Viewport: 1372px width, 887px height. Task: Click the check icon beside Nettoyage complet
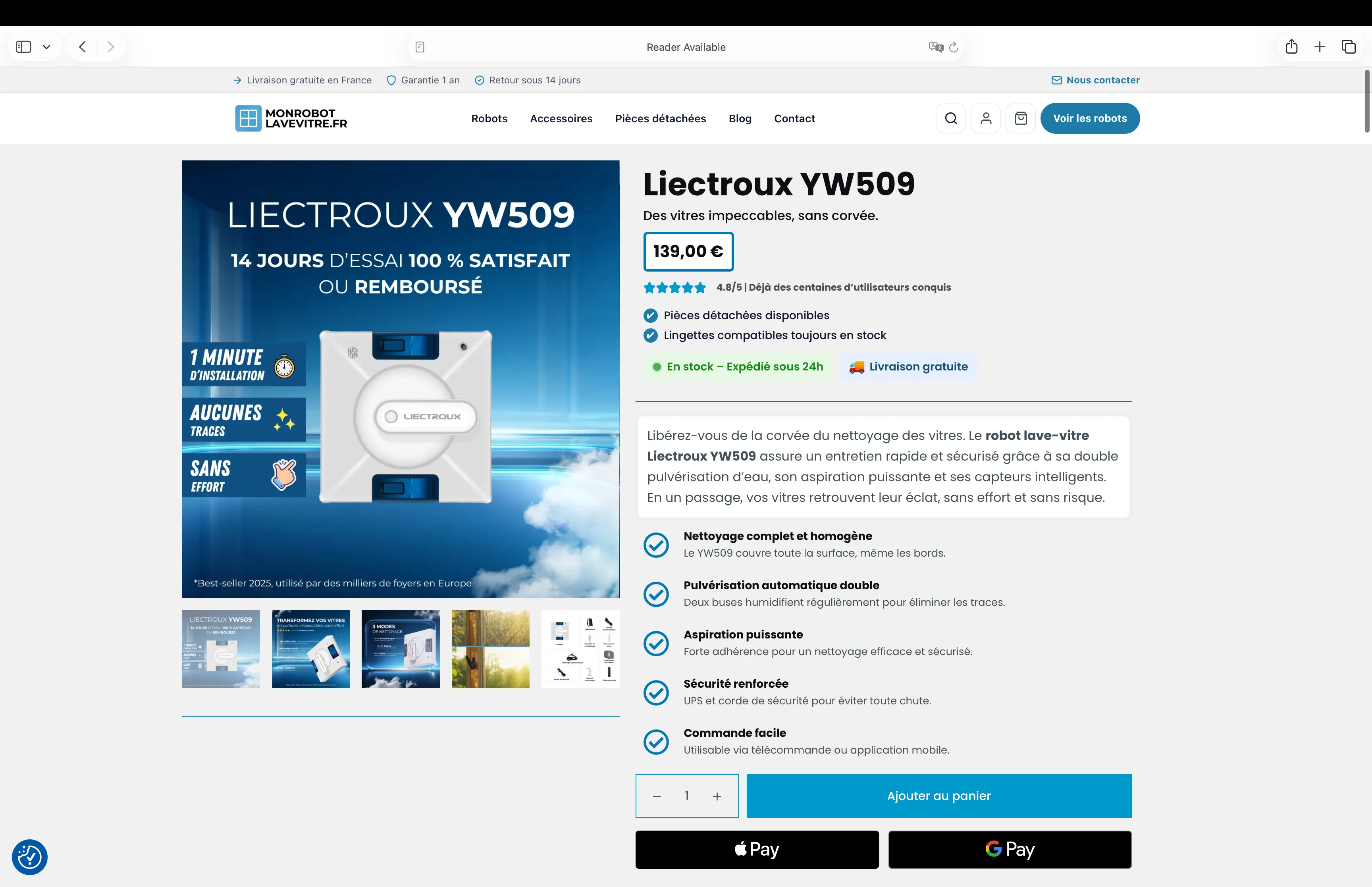click(x=656, y=545)
